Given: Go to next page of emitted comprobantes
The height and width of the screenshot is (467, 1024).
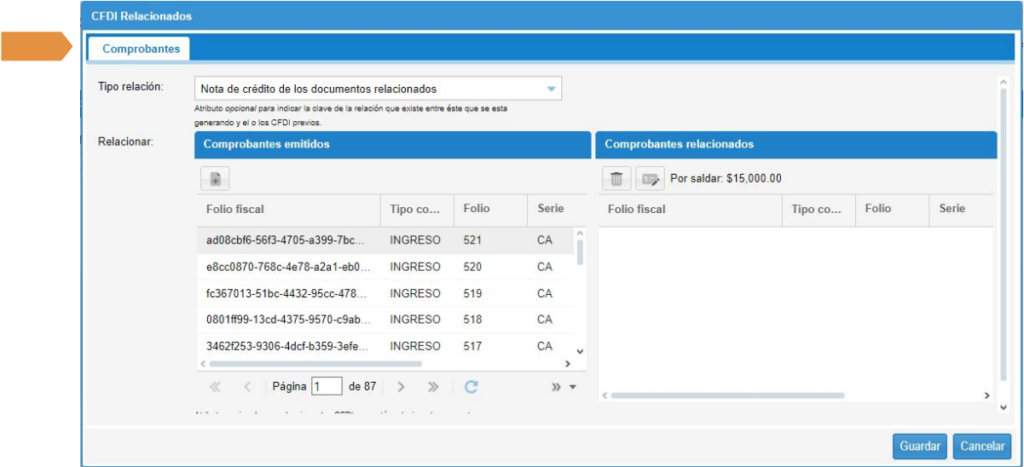Looking at the screenshot, I should click(400, 387).
